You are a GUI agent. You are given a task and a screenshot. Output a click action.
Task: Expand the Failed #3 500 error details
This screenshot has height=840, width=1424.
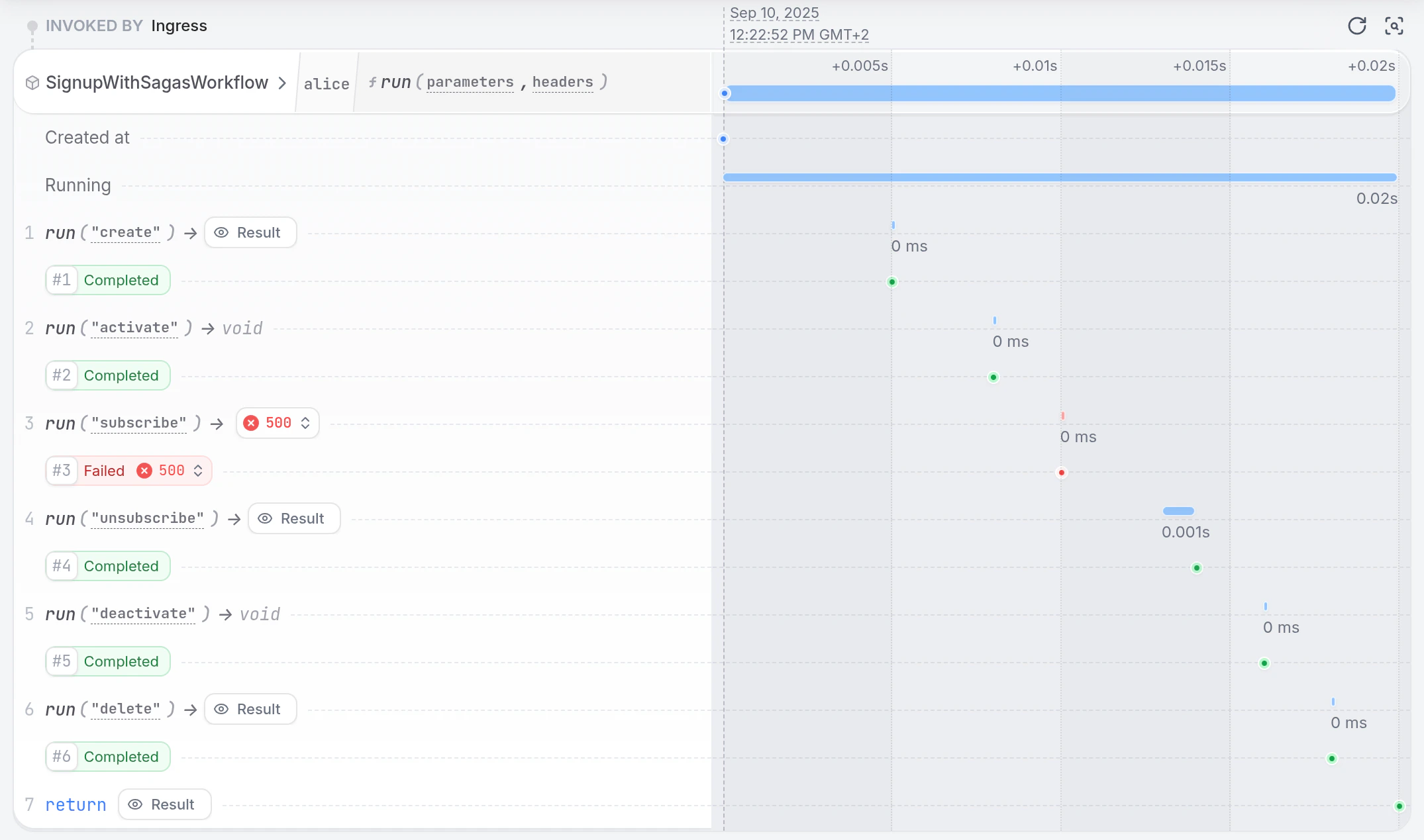click(198, 471)
